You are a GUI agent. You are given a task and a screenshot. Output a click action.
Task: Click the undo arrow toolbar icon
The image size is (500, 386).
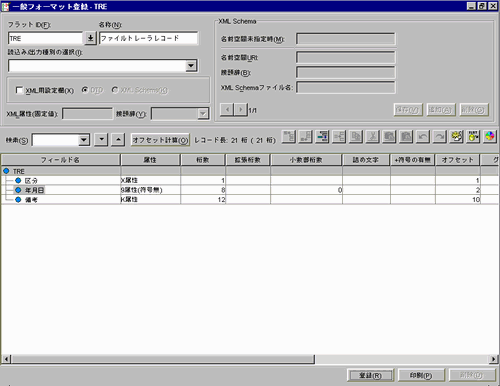(423, 137)
